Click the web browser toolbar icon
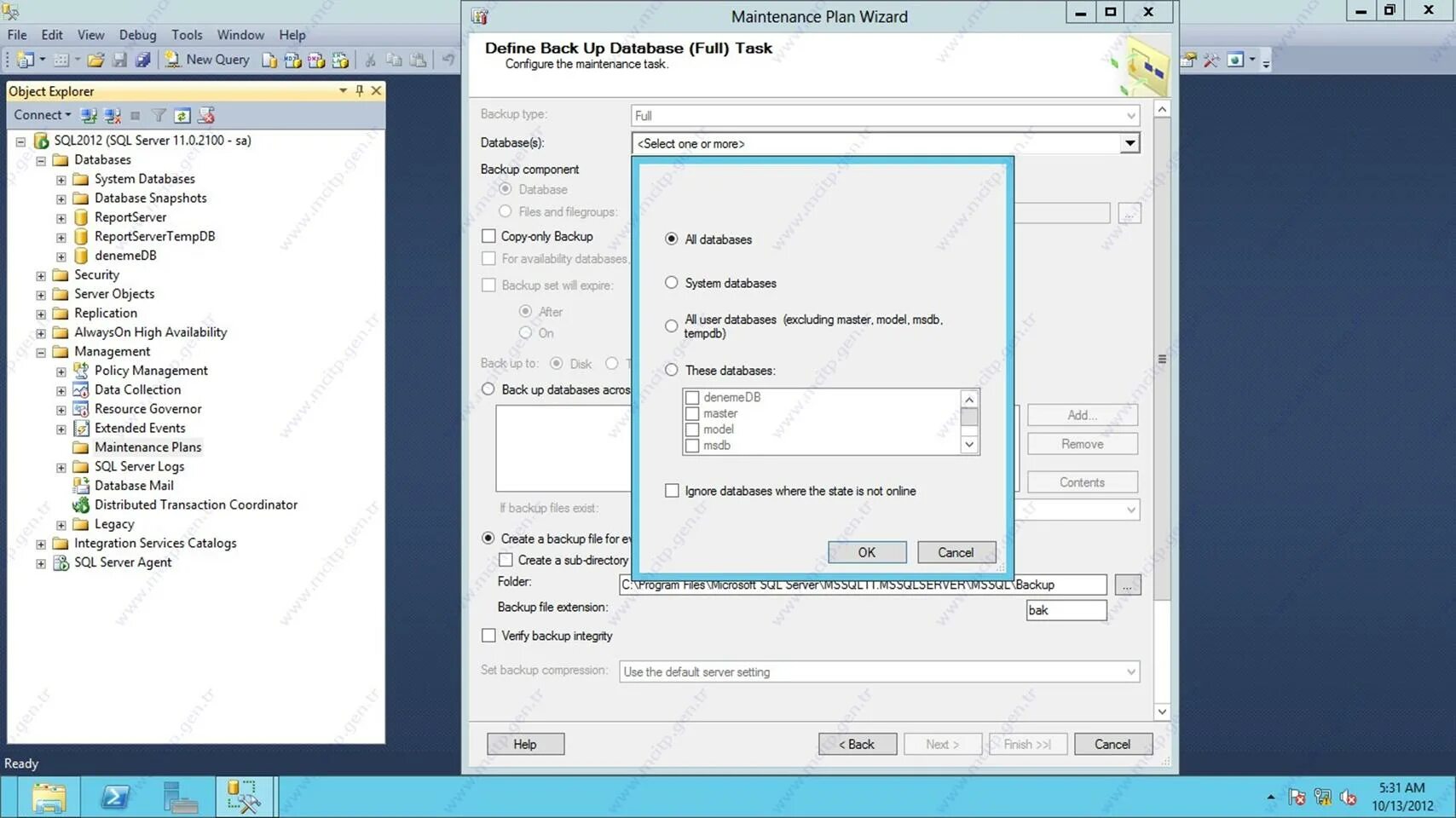This screenshot has height=818, width=1456. pos(1235,60)
